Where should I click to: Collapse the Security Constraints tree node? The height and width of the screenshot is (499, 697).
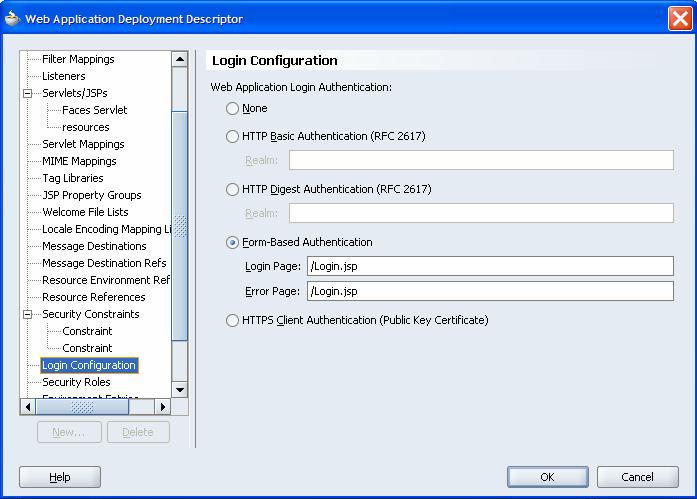click(28, 314)
